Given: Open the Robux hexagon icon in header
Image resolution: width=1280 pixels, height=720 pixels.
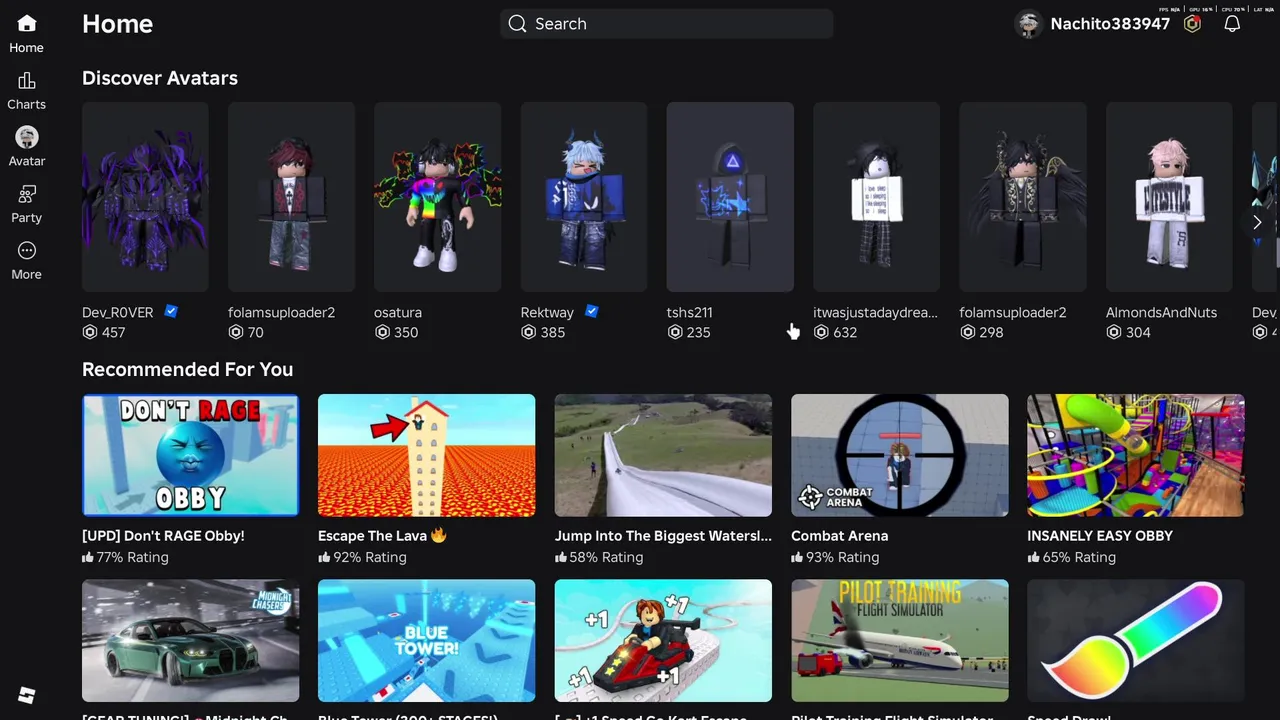Looking at the screenshot, I should coord(1192,24).
